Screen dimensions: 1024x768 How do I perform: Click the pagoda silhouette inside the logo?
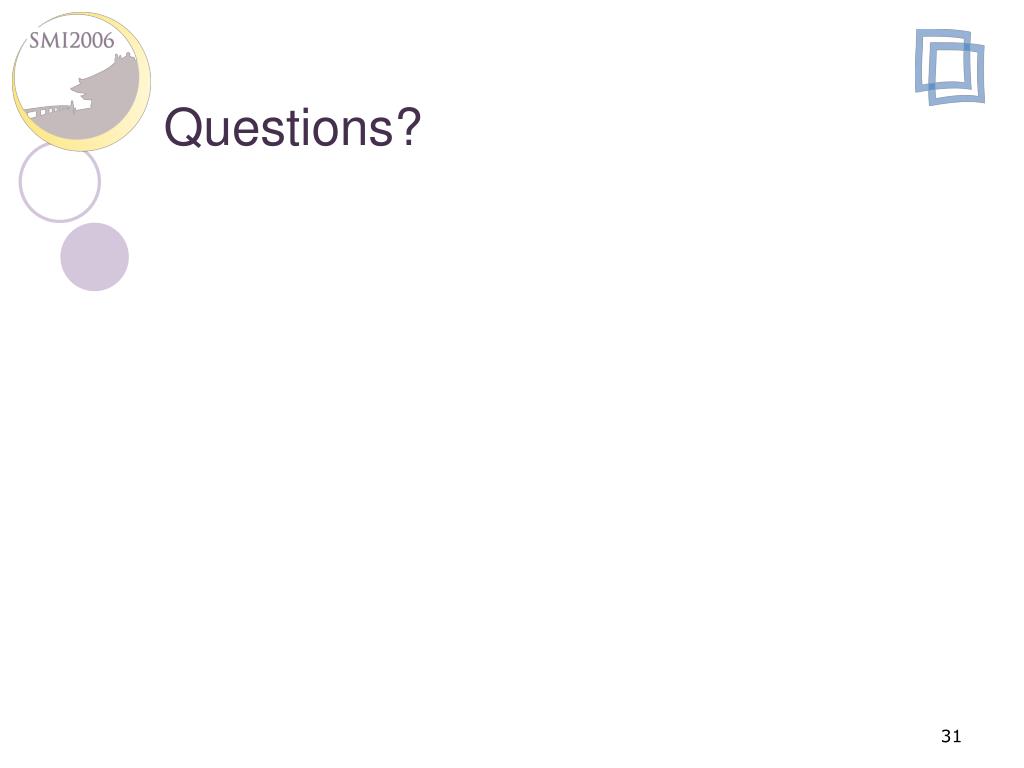pyautogui.click(x=104, y=85)
